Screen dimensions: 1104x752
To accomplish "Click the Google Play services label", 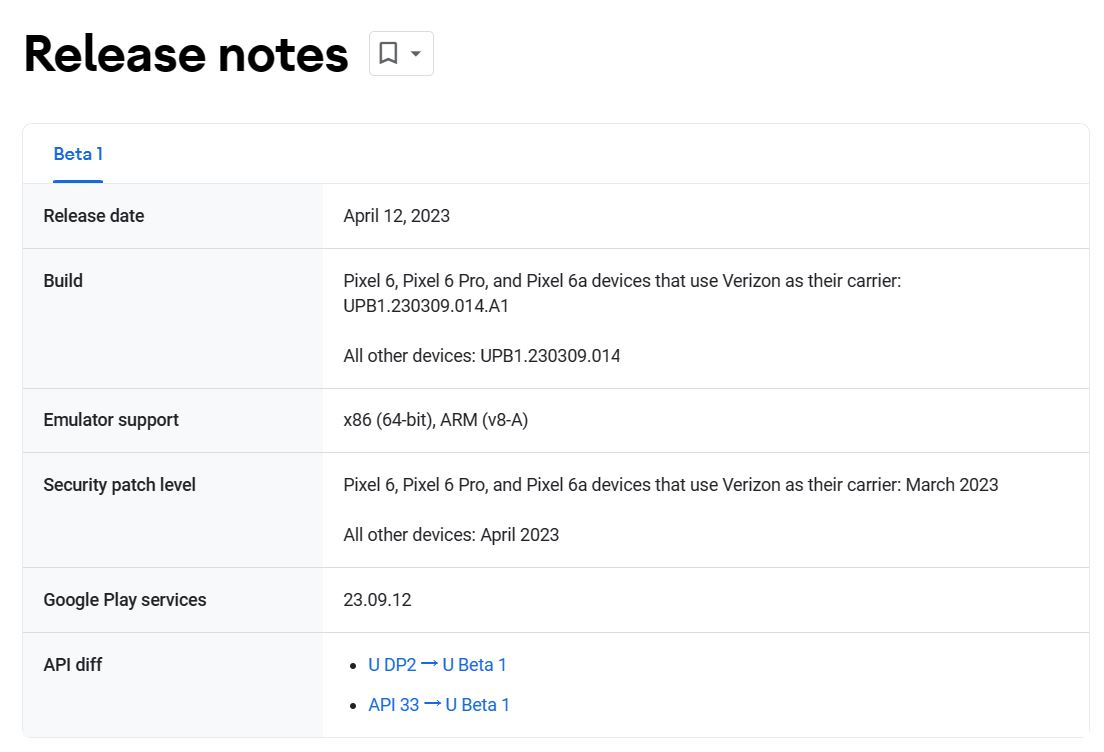I will click(x=125, y=600).
